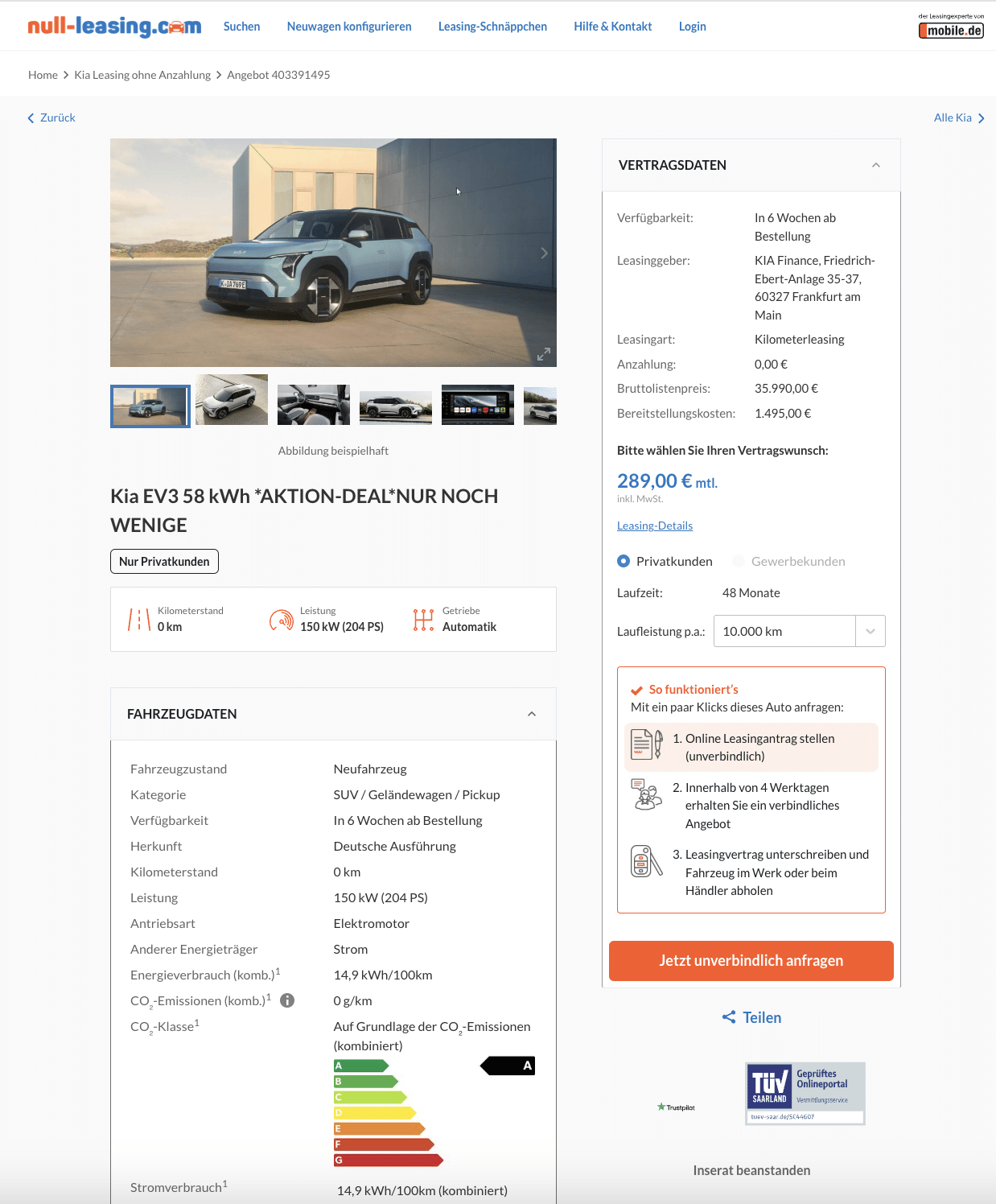Select the white EV3 top-view thumbnail
Image resolution: width=996 pixels, height=1204 pixels.
click(x=232, y=400)
